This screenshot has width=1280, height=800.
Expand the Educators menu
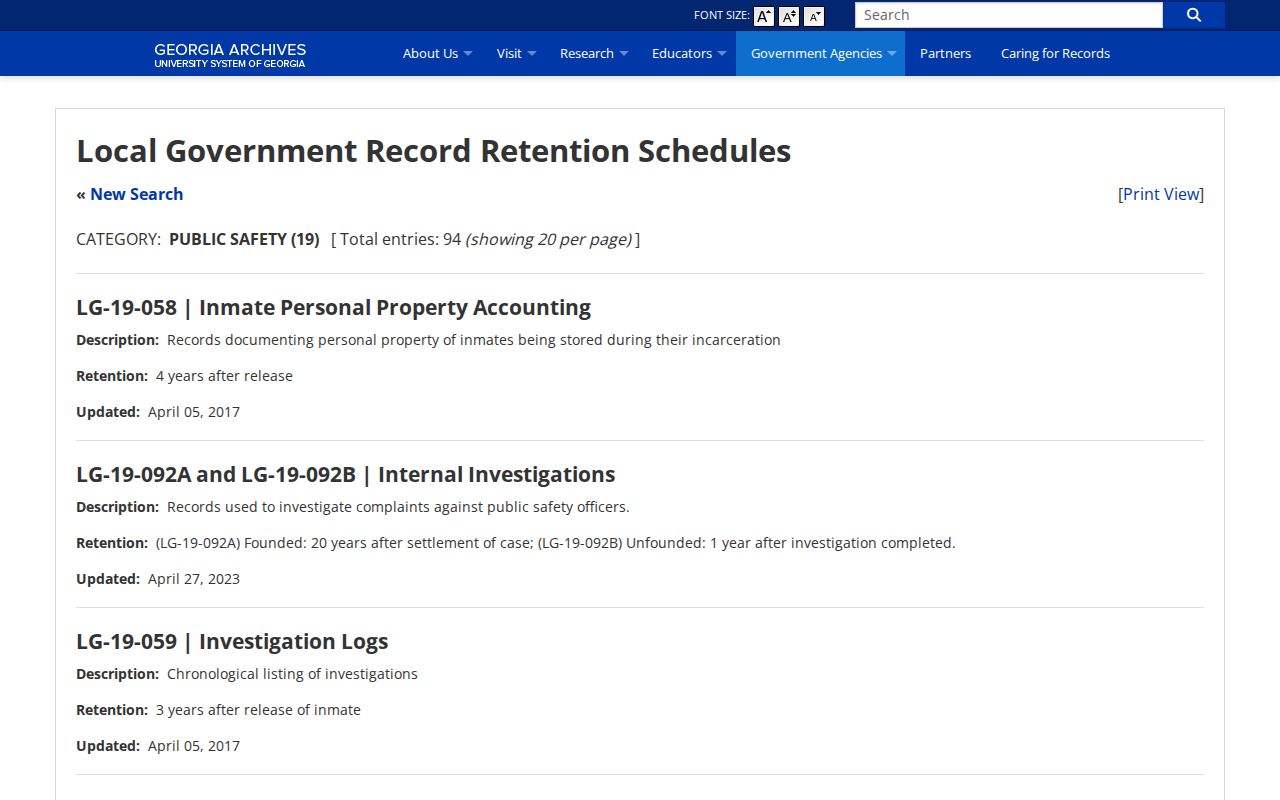point(688,54)
